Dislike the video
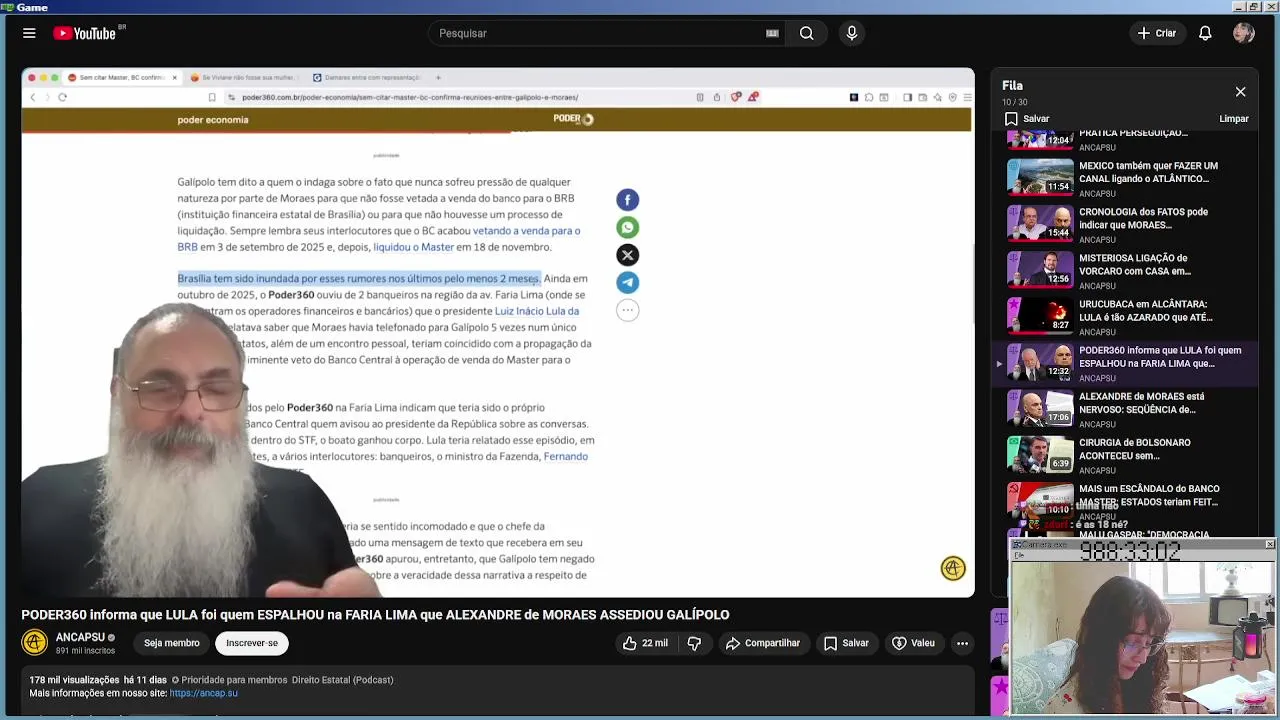 [x=694, y=643]
